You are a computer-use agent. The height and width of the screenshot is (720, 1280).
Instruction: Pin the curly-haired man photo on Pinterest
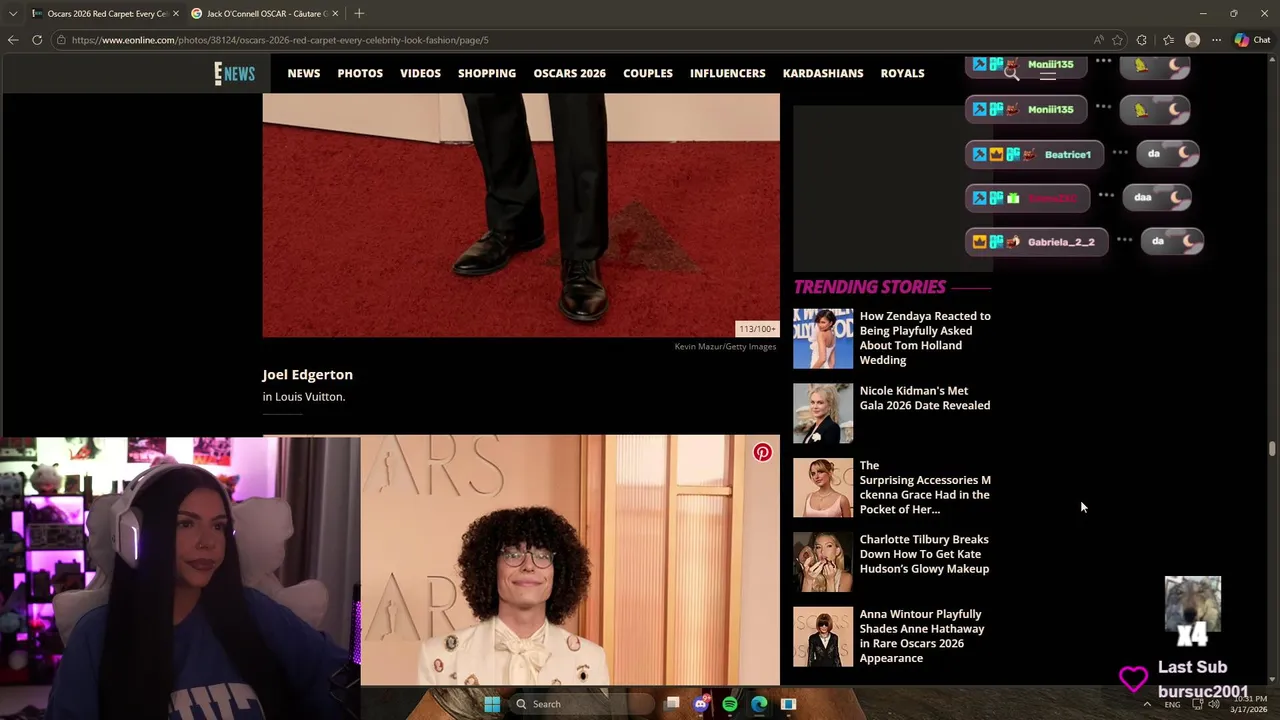(762, 453)
